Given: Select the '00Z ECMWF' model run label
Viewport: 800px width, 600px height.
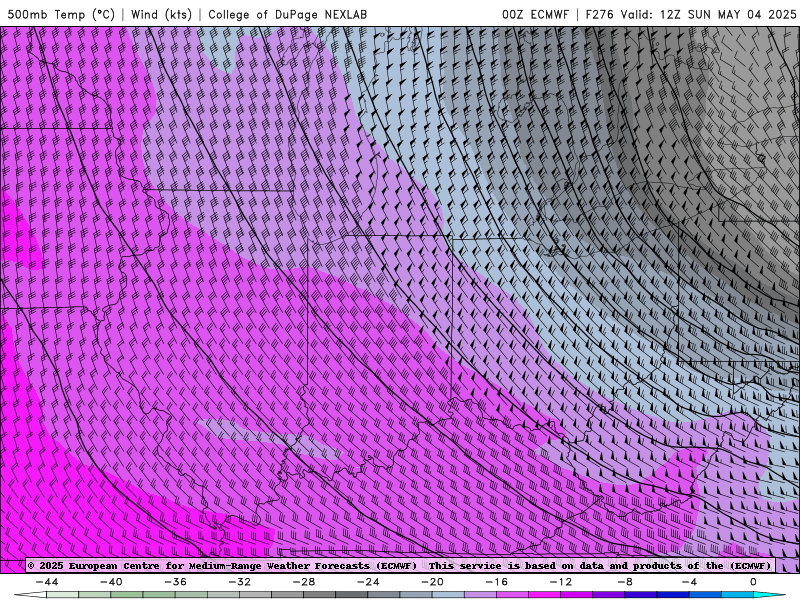Looking at the screenshot, I should (x=535, y=14).
